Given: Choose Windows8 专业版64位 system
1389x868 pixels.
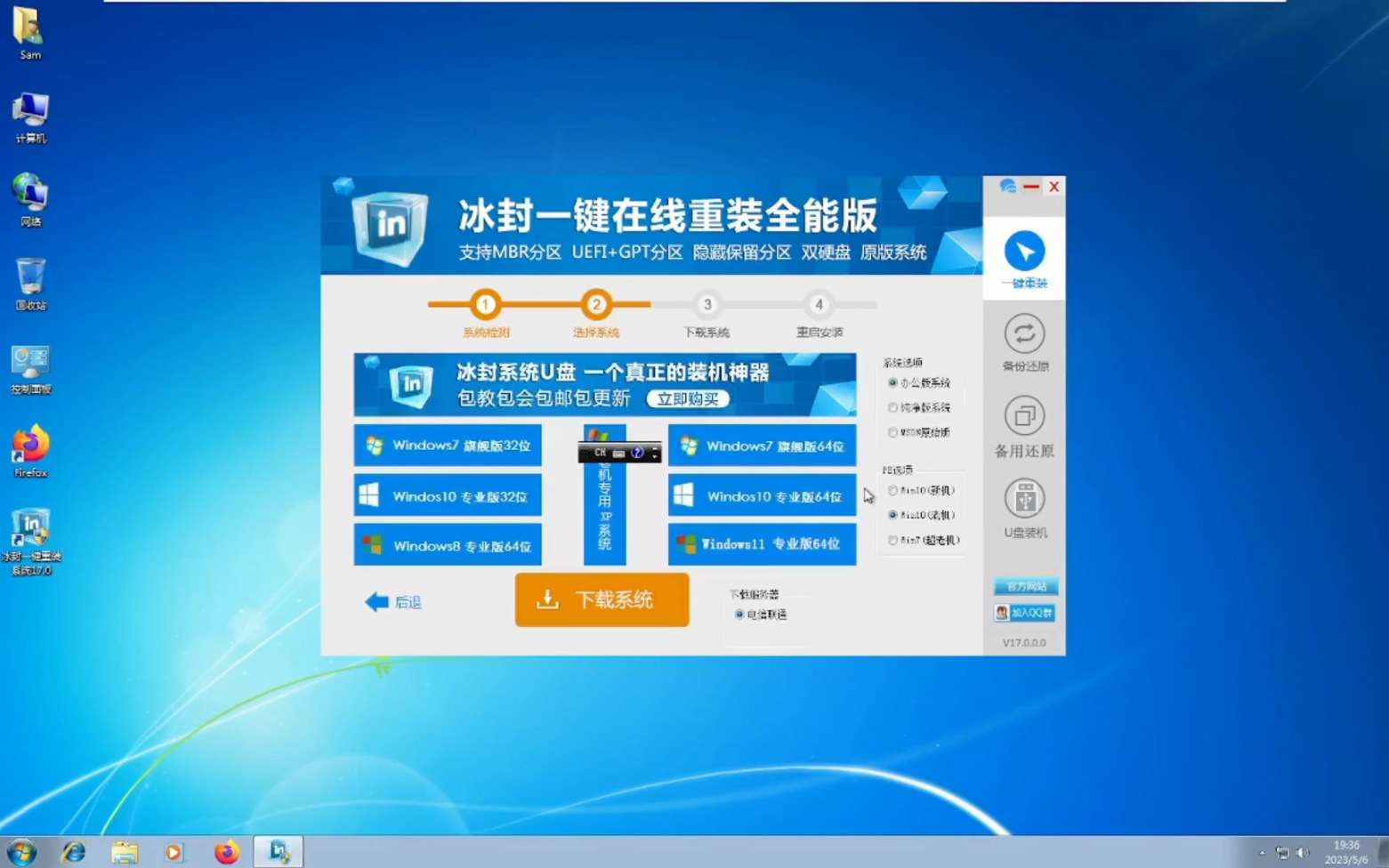Looking at the screenshot, I should (x=448, y=545).
